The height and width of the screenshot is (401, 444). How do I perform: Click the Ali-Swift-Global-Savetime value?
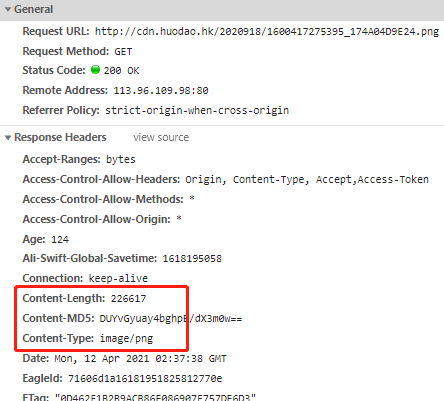pyautogui.click(x=192, y=259)
